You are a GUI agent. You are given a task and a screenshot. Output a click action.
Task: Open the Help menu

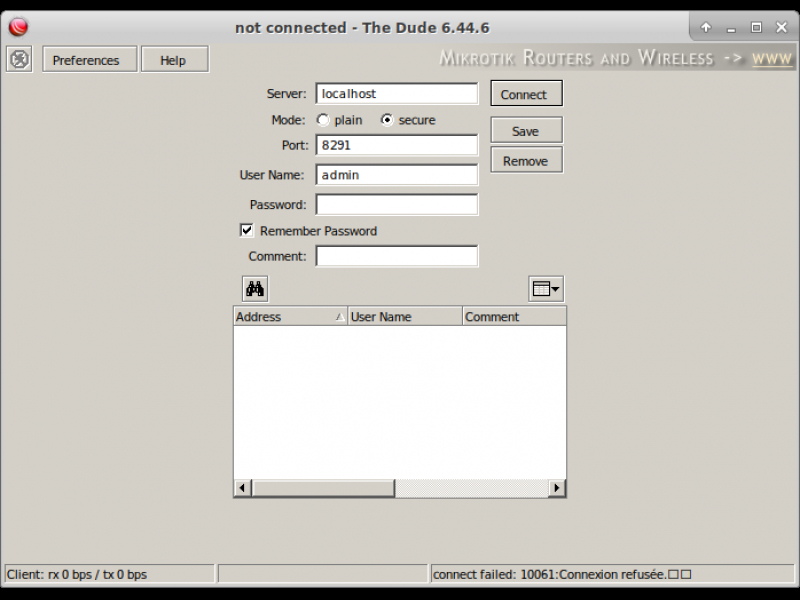tap(174, 60)
